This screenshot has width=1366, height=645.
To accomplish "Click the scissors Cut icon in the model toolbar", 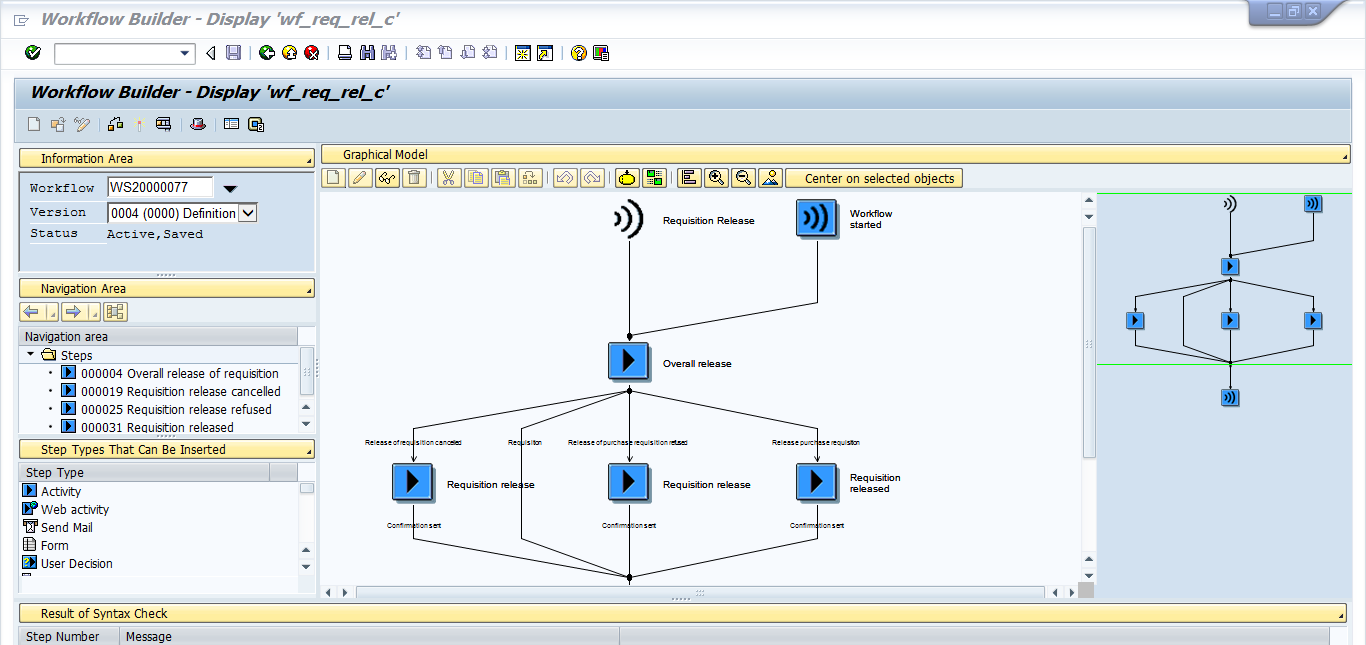I will tap(448, 177).
